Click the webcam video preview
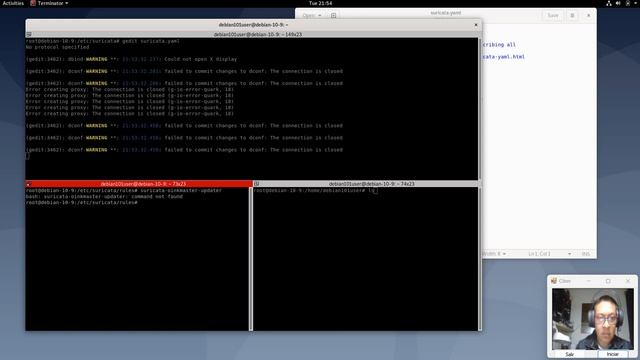Image resolution: width=640 pixels, height=360 pixels. pyautogui.click(x=593, y=319)
